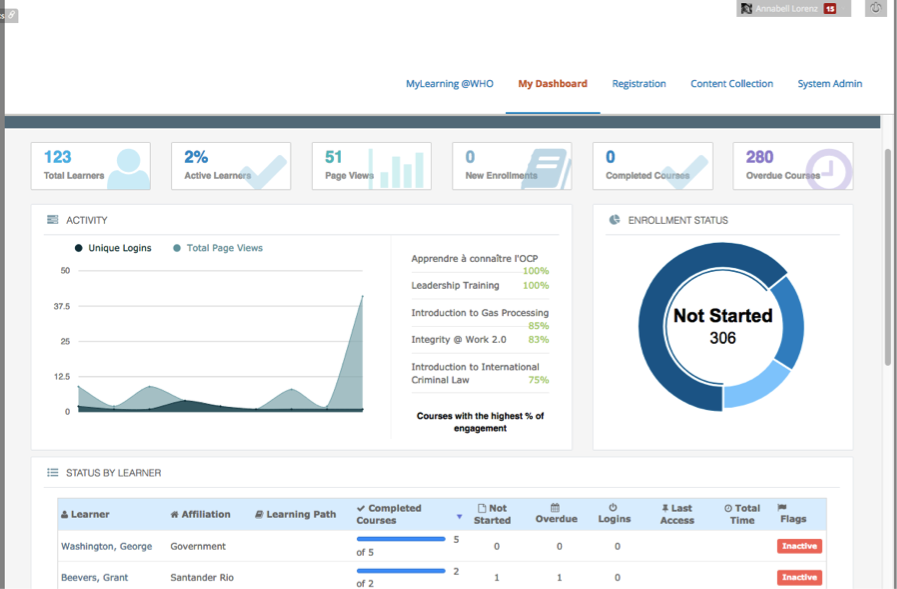The width and height of the screenshot is (897, 589).
Task: Open the red notification badge showing 15
Action: pos(830,9)
